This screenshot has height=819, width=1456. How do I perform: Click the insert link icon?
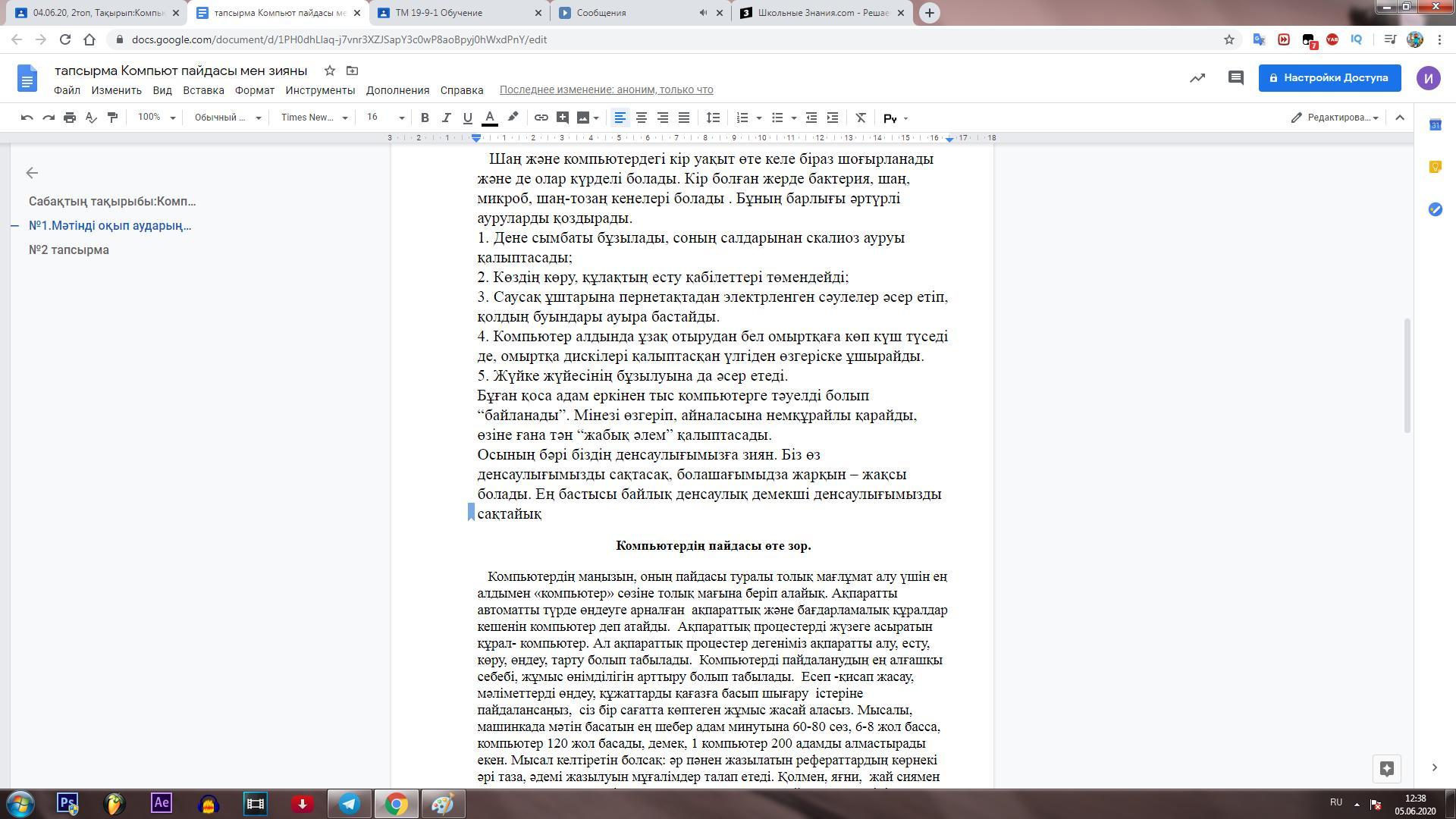pyautogui.click(x=541, y=118)
